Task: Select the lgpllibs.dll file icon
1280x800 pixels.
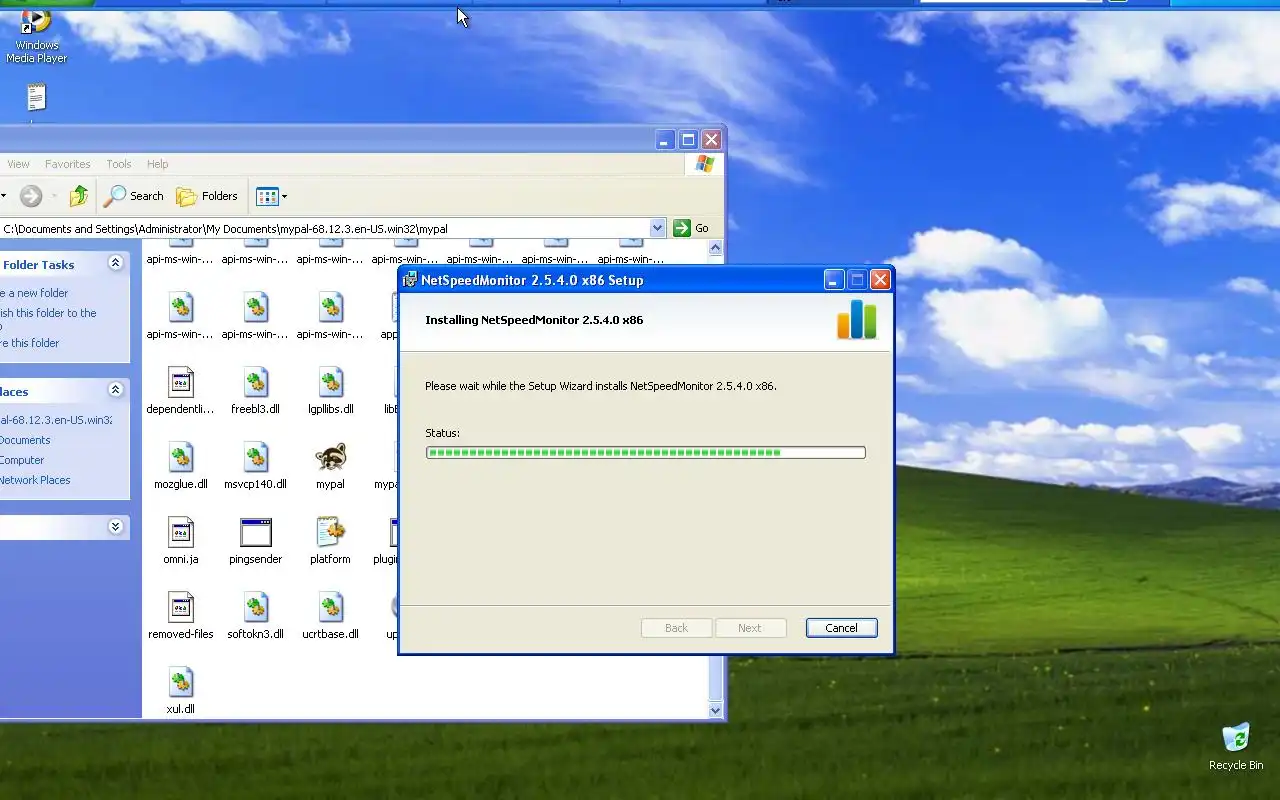Action: point(330,382)
